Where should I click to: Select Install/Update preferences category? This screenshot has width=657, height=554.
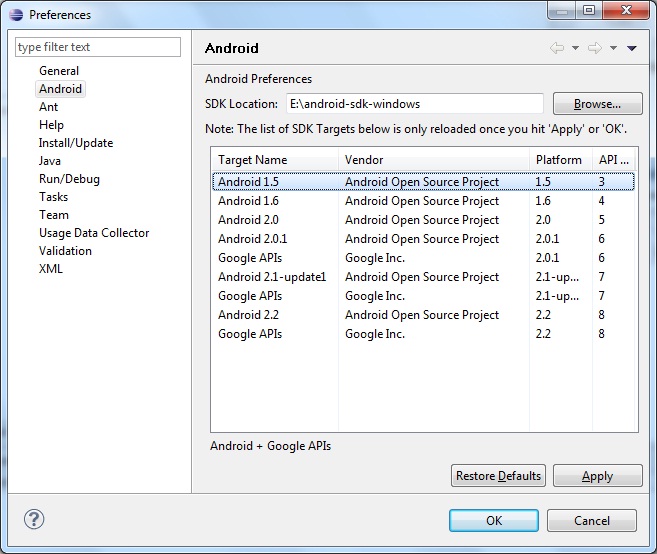pyautogui.click(x=76, y=143)
